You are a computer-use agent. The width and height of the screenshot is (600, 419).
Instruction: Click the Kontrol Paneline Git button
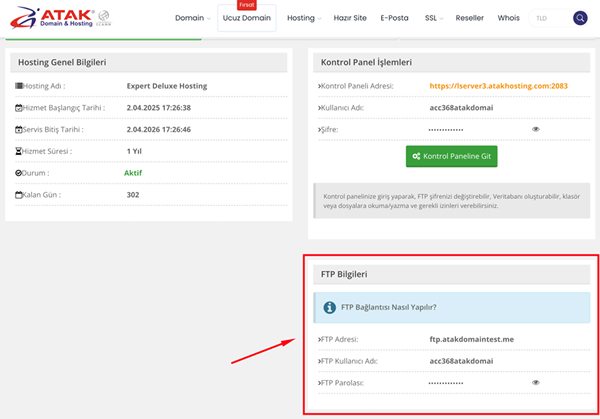pyautogui.click(x=452, y=156)
